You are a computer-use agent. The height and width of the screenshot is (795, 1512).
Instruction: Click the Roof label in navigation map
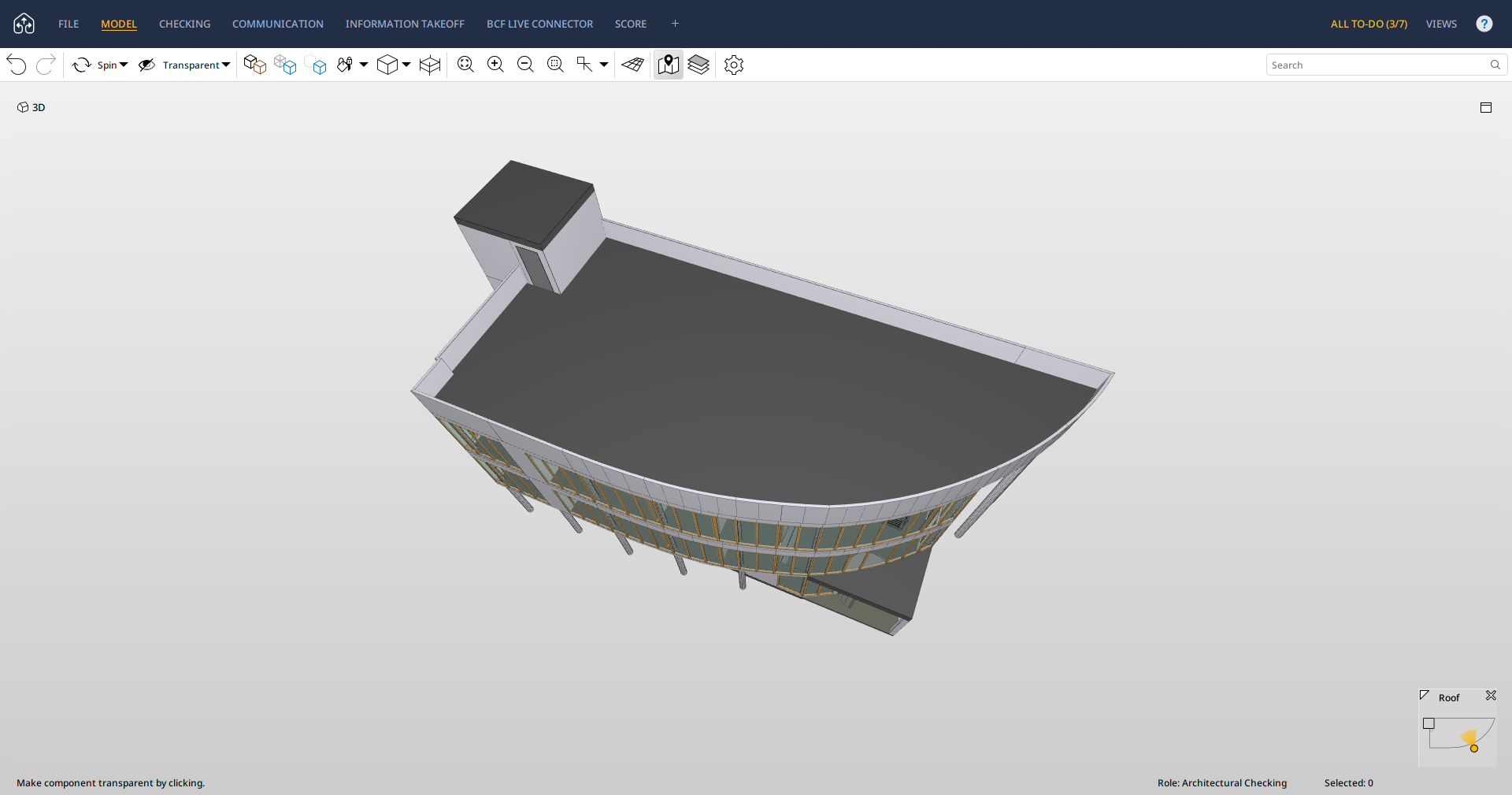1449,698
